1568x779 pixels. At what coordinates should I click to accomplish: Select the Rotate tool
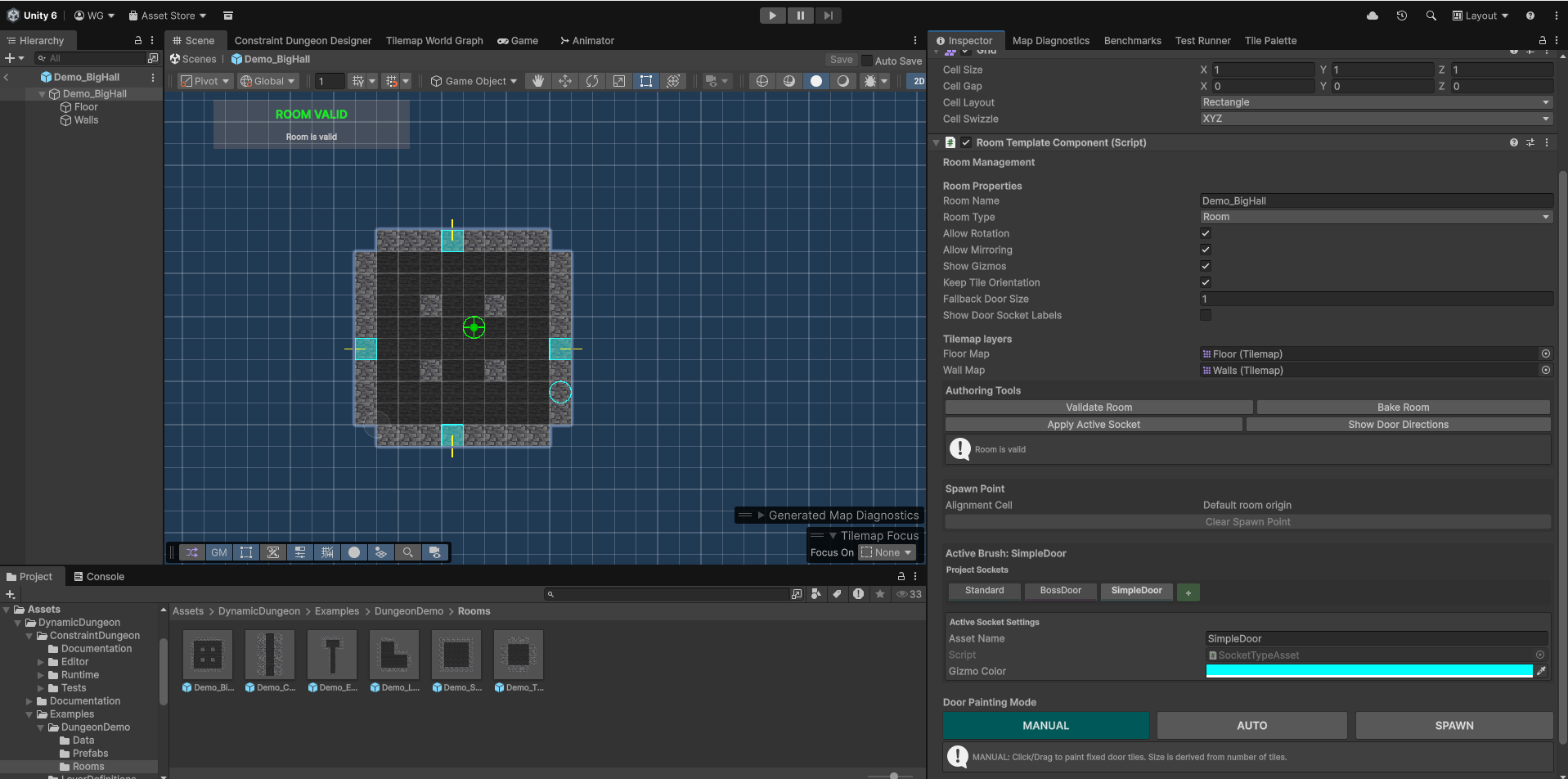[x=592, y=81]
